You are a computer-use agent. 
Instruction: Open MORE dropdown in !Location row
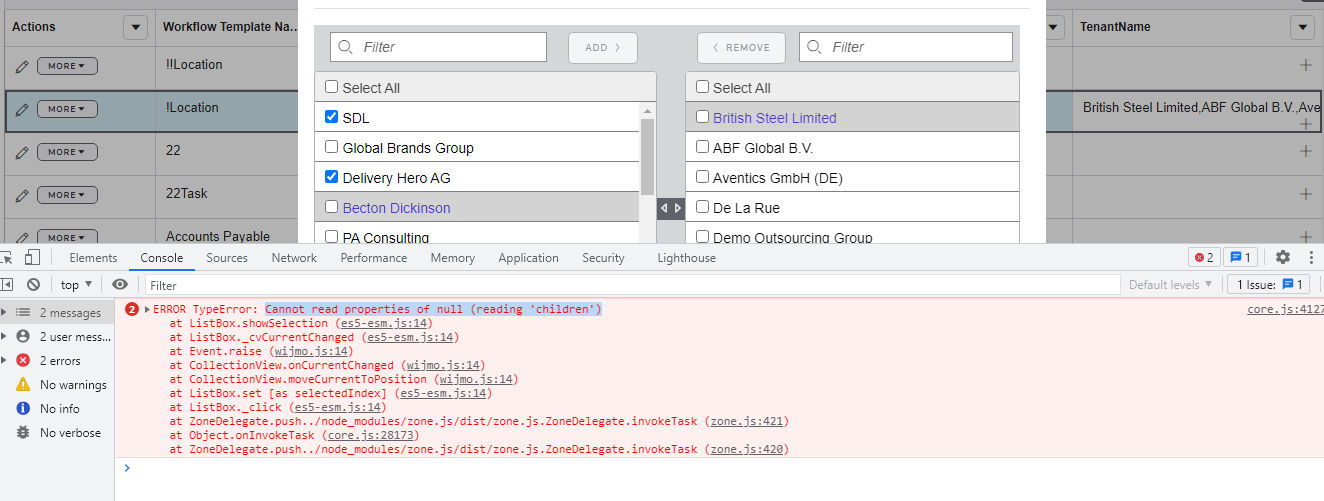[x=67, y=109]
